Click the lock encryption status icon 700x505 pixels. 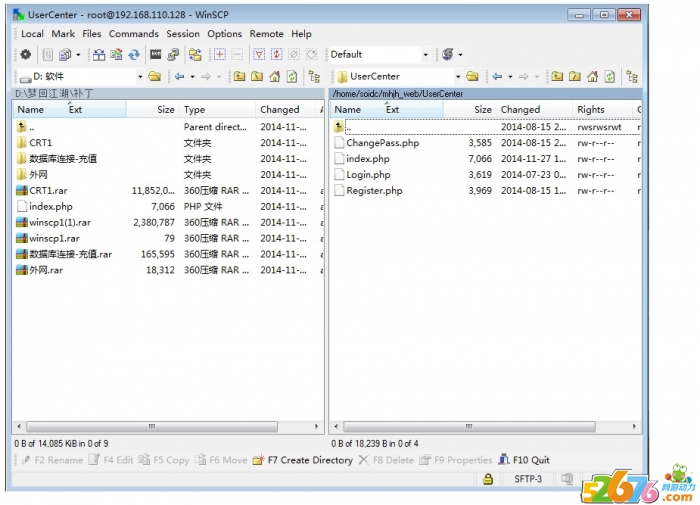[488, 479]
